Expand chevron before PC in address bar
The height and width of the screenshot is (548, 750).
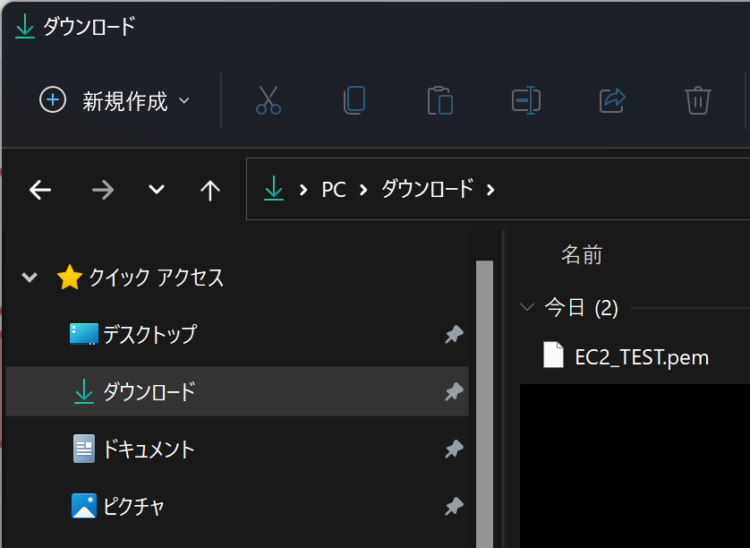tap(303, 190)
